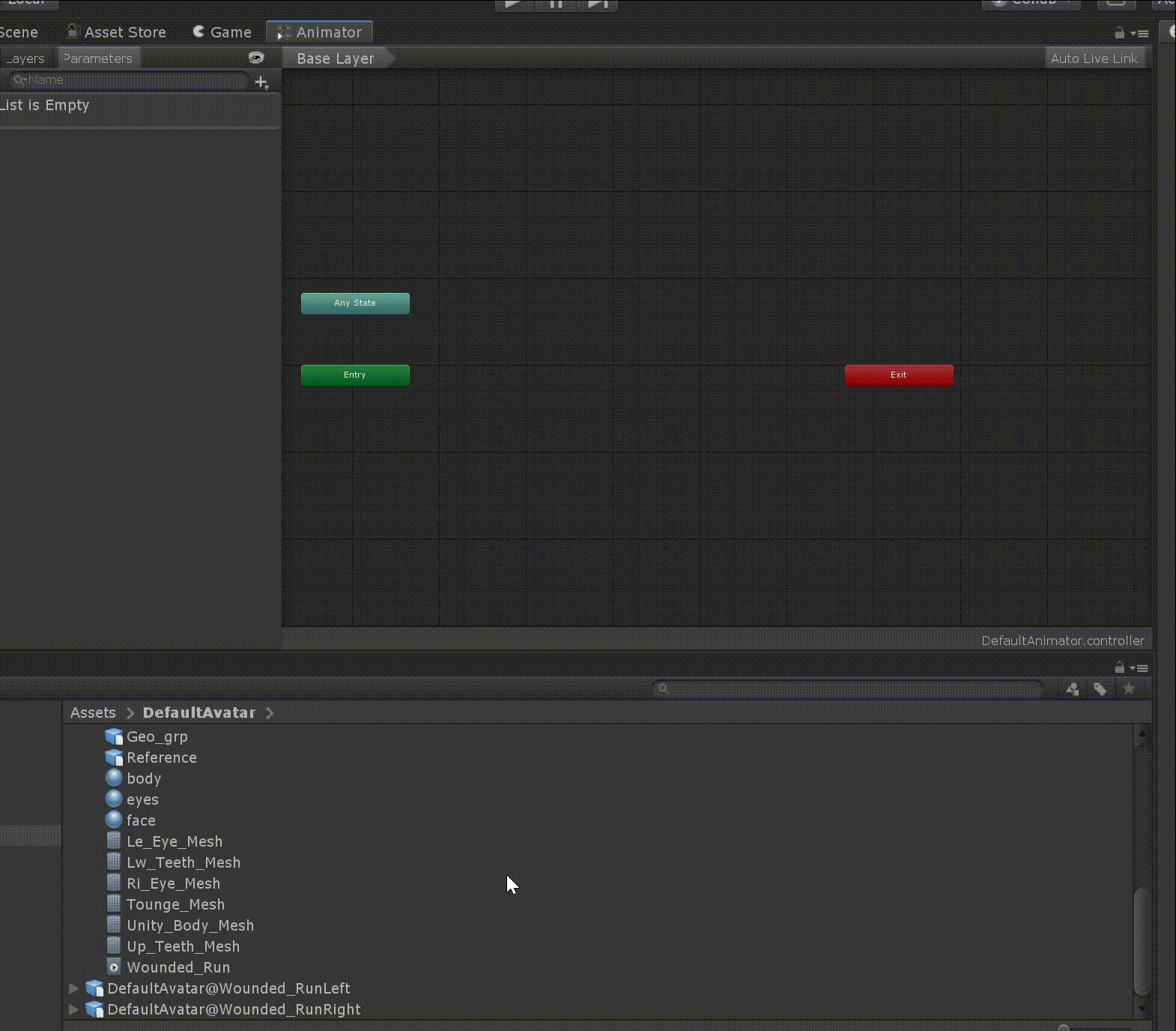The height and width of the screenshot is (1031, 1176).
Task: Open the Project window options menu
Action: click(x=1140, y=668)
